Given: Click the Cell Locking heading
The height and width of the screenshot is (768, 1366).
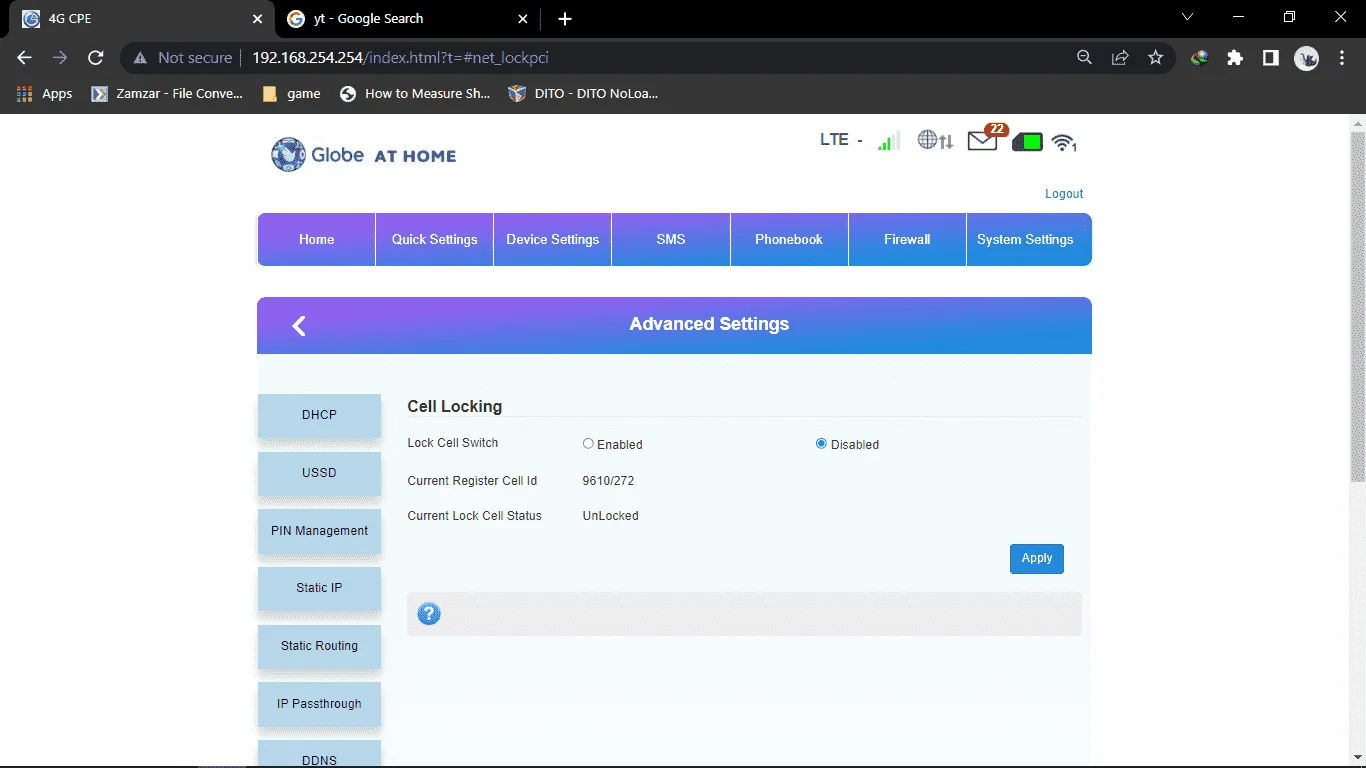Looking at the screenshot, I should point(454,406).
